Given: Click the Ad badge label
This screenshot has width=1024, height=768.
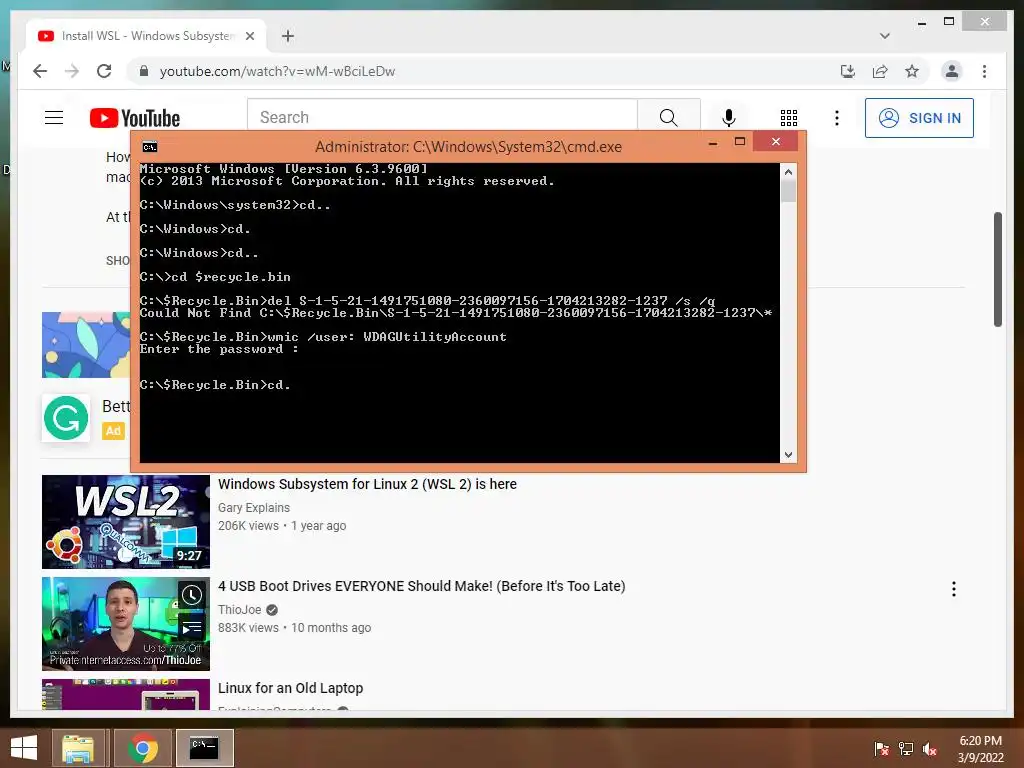Looking at the screenshot, I should click(113, 430).
